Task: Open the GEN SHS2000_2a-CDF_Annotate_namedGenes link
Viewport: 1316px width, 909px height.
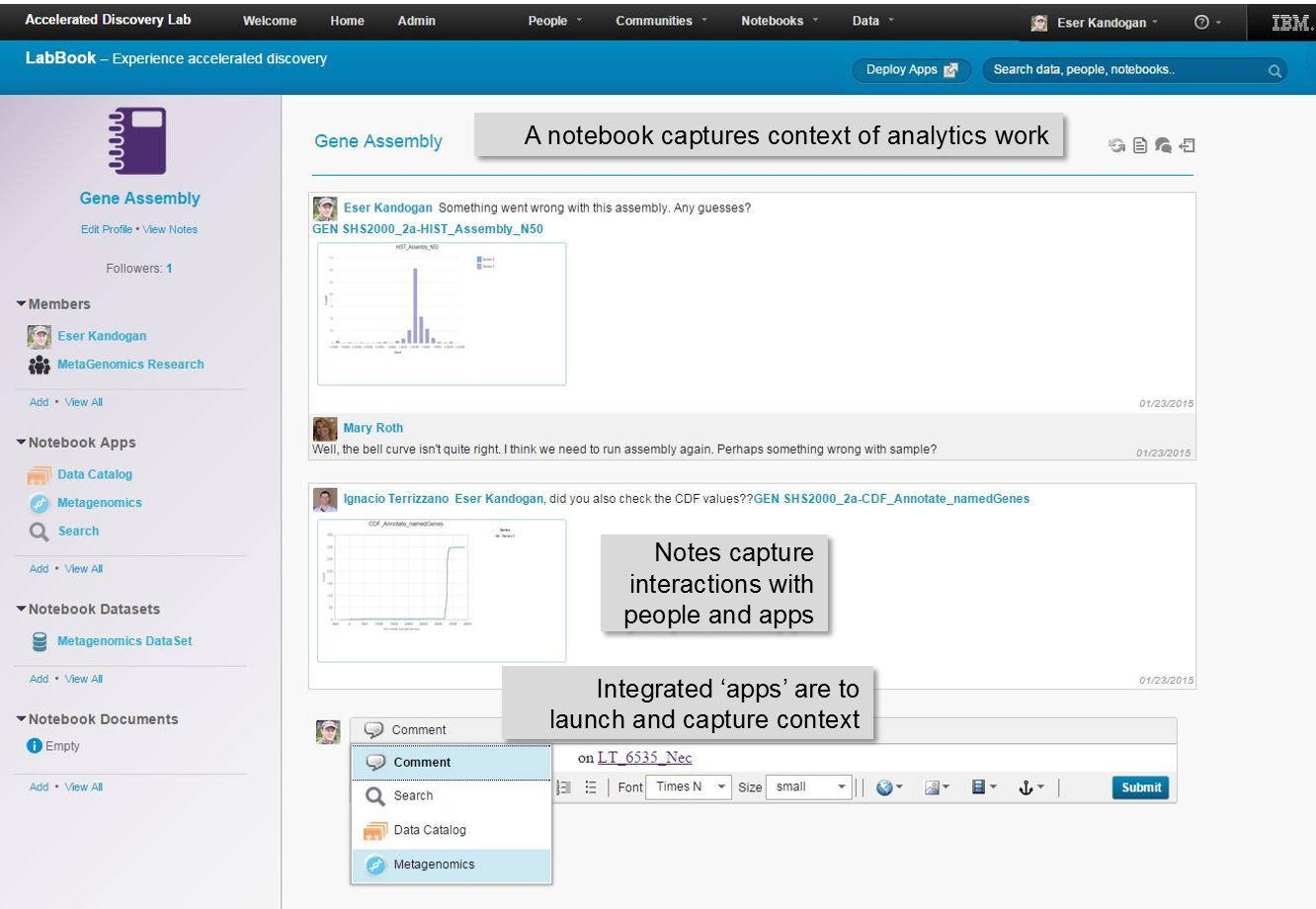Action: [891, 499]
